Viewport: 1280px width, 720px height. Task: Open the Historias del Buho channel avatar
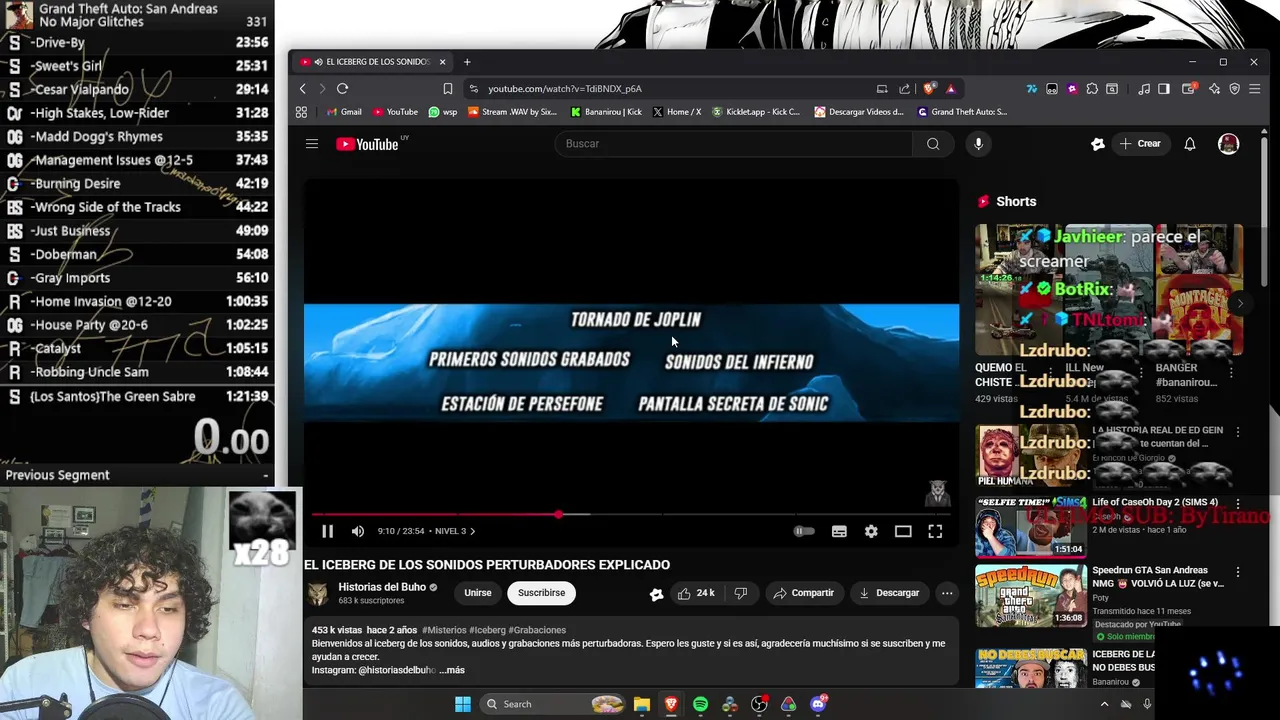318,593
